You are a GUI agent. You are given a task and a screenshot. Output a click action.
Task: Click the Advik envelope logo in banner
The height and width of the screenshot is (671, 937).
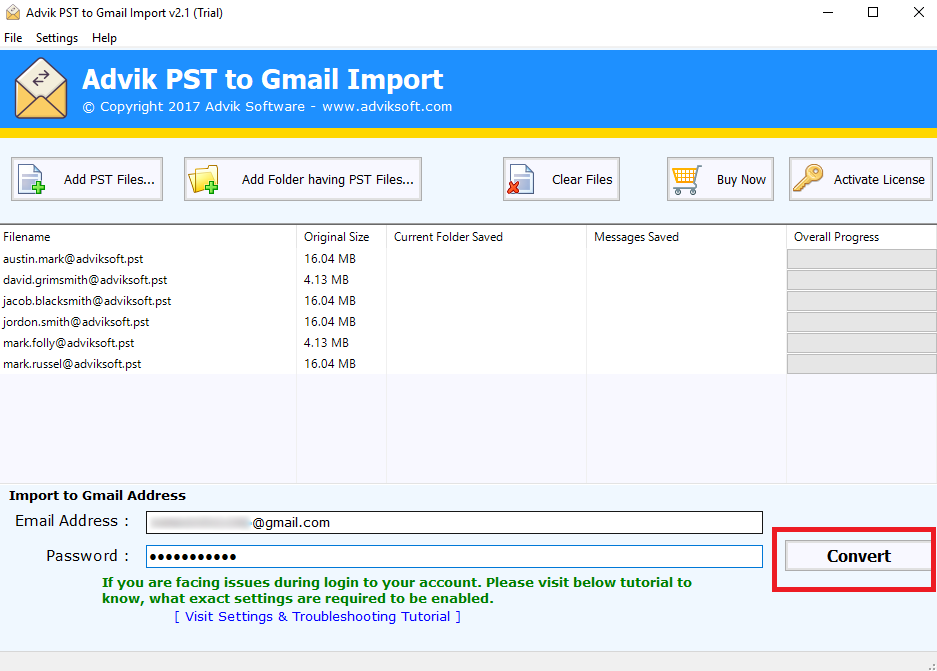click(x=41, y=88)
